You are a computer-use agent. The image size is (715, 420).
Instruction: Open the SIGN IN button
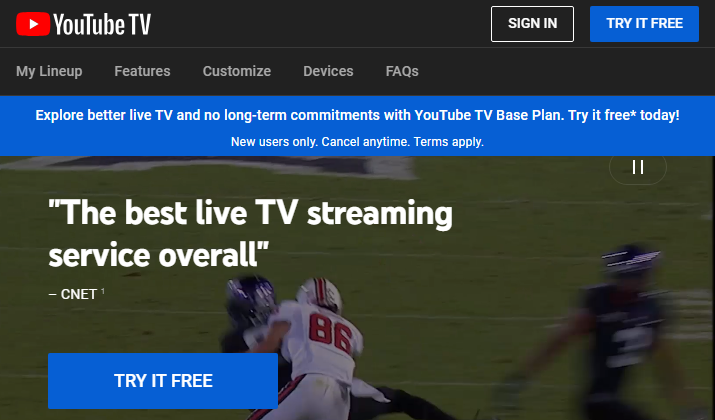[x=532, y=24]
